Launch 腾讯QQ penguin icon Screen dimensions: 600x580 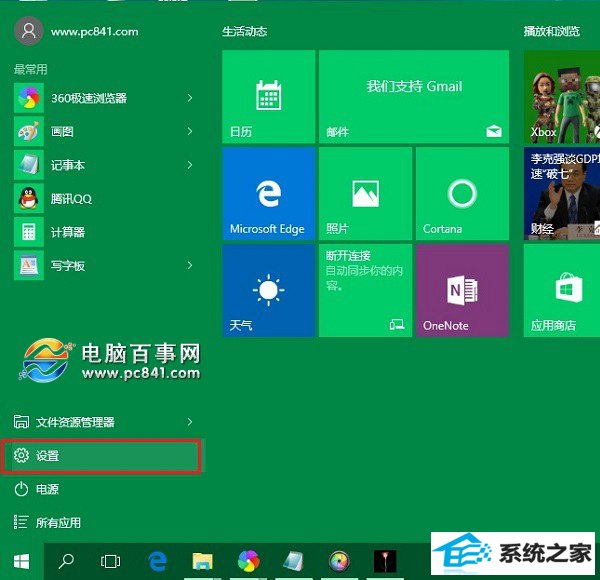(29, 198)
